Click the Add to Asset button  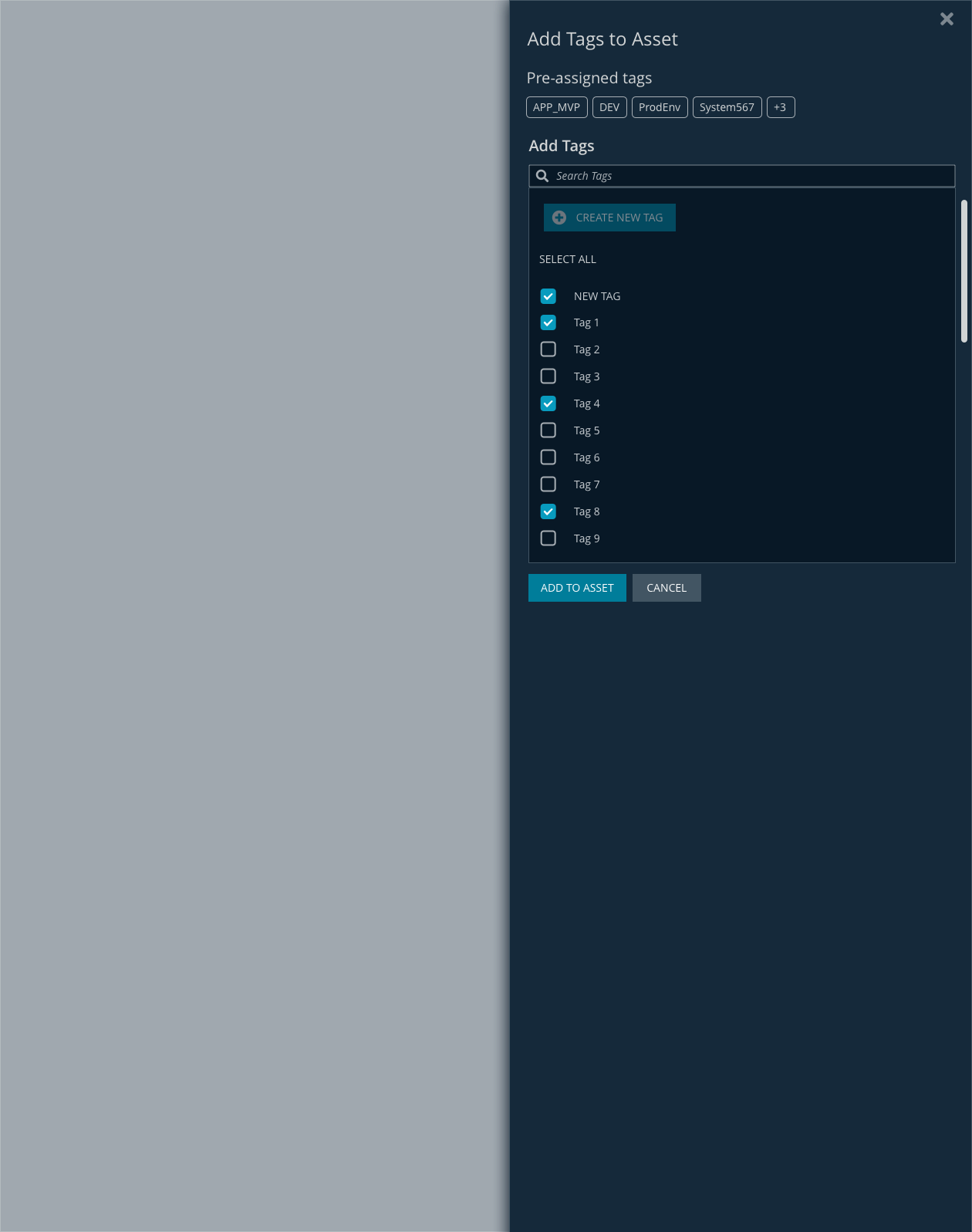tap(577, 588)
